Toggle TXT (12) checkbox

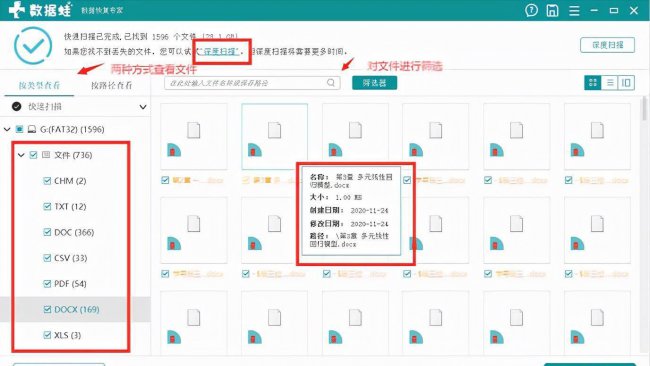(x=47, y=206)
